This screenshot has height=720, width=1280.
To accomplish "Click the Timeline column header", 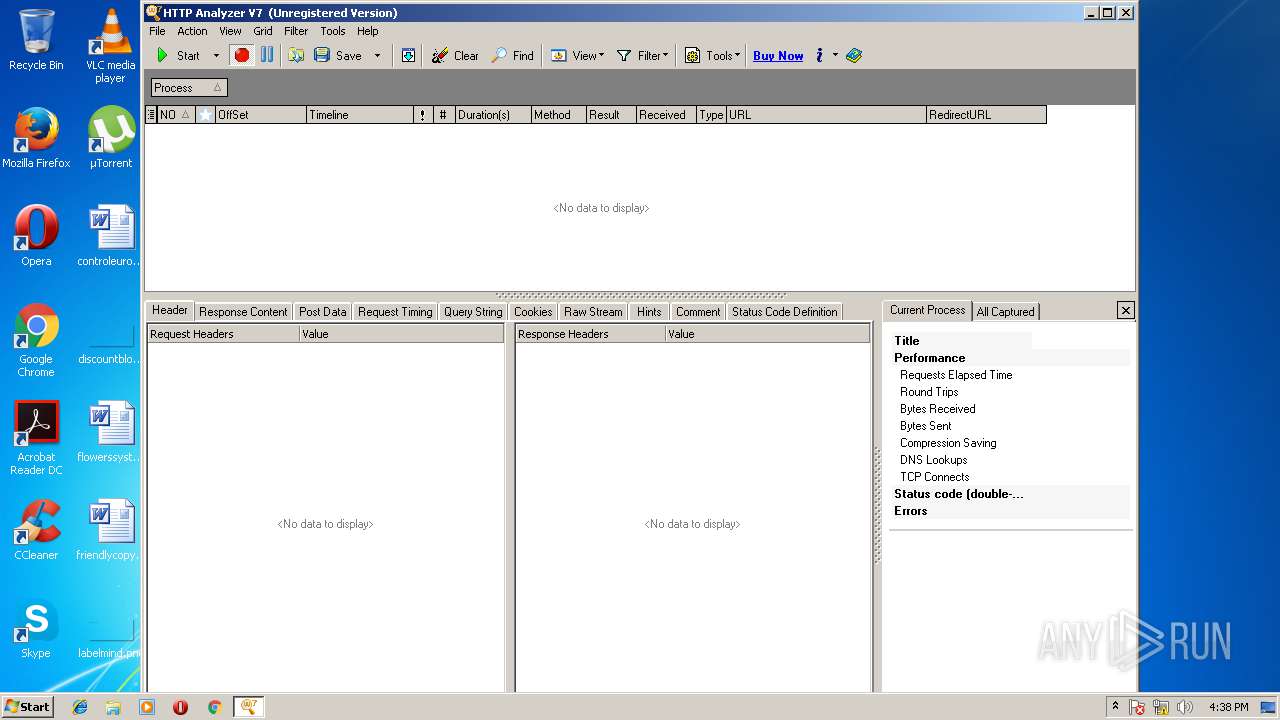I will coord(359,115).
